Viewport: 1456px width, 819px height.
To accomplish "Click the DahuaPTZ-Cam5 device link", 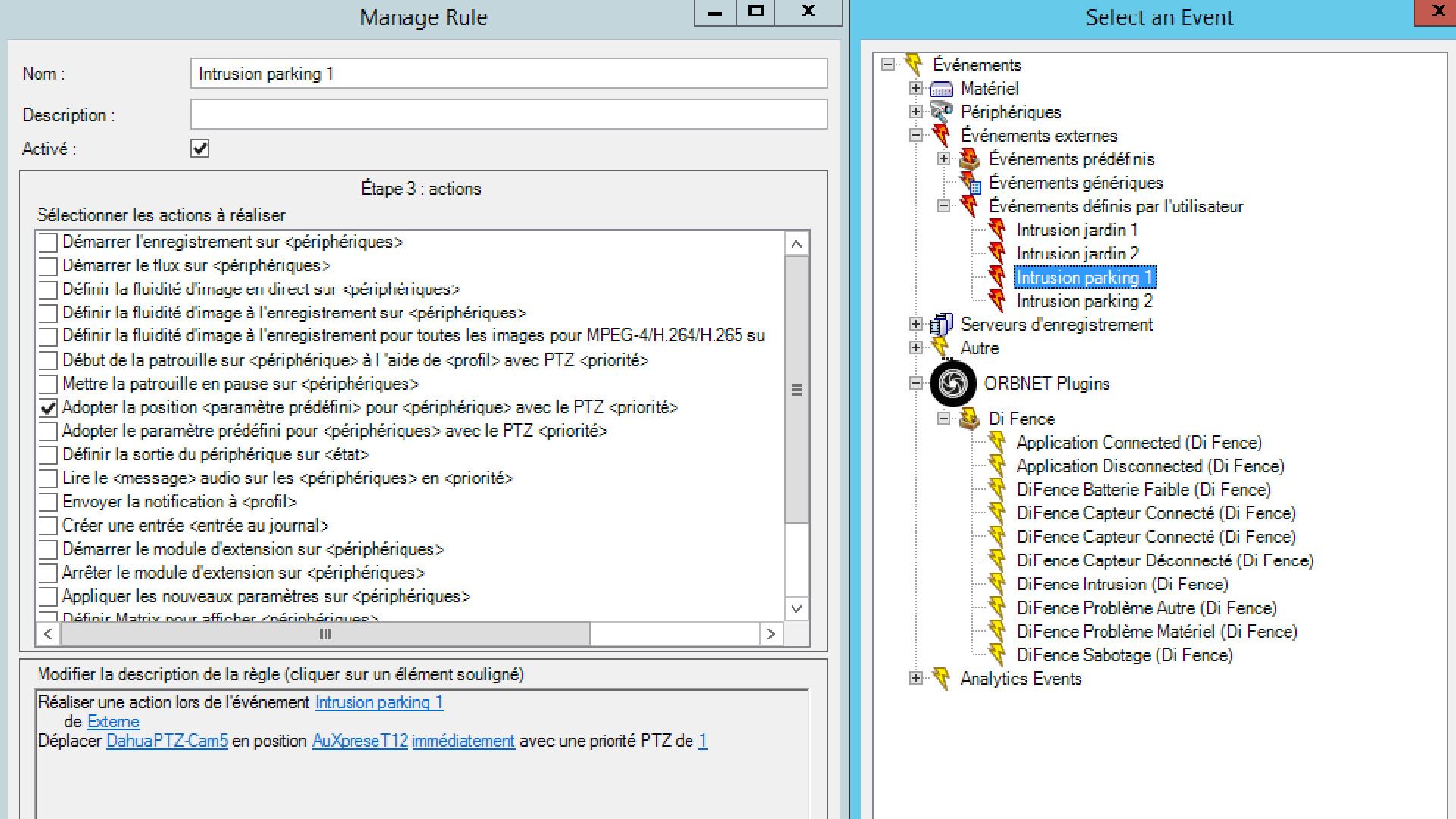I will [x=167, y=742].
